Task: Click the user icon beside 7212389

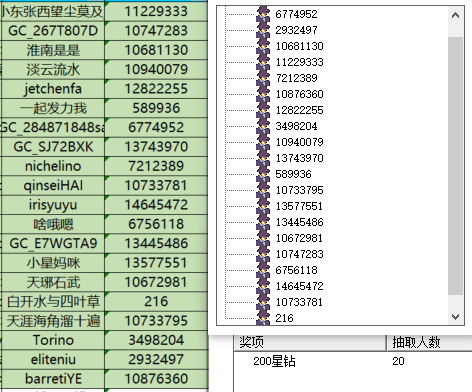Action: (263, 78)
